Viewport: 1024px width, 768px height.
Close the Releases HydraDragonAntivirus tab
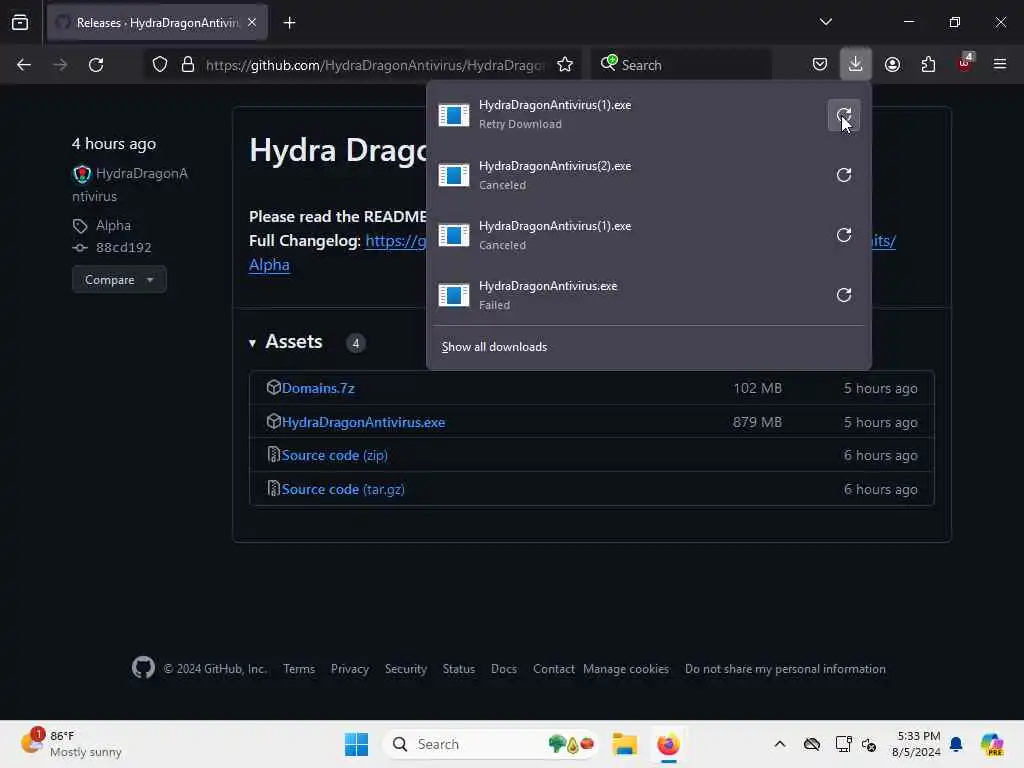[x=252, y=23]
